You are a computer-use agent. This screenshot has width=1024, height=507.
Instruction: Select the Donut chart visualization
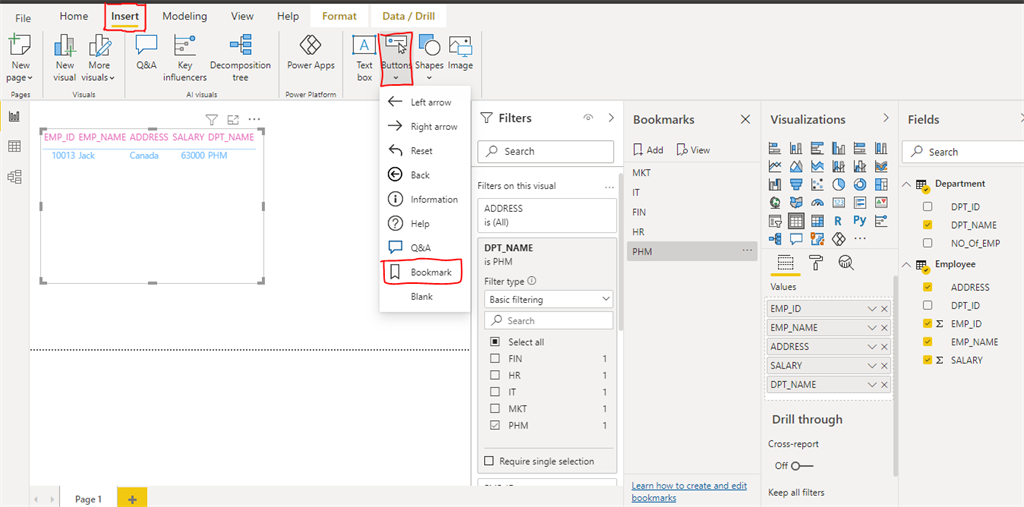tap(860, 185)
